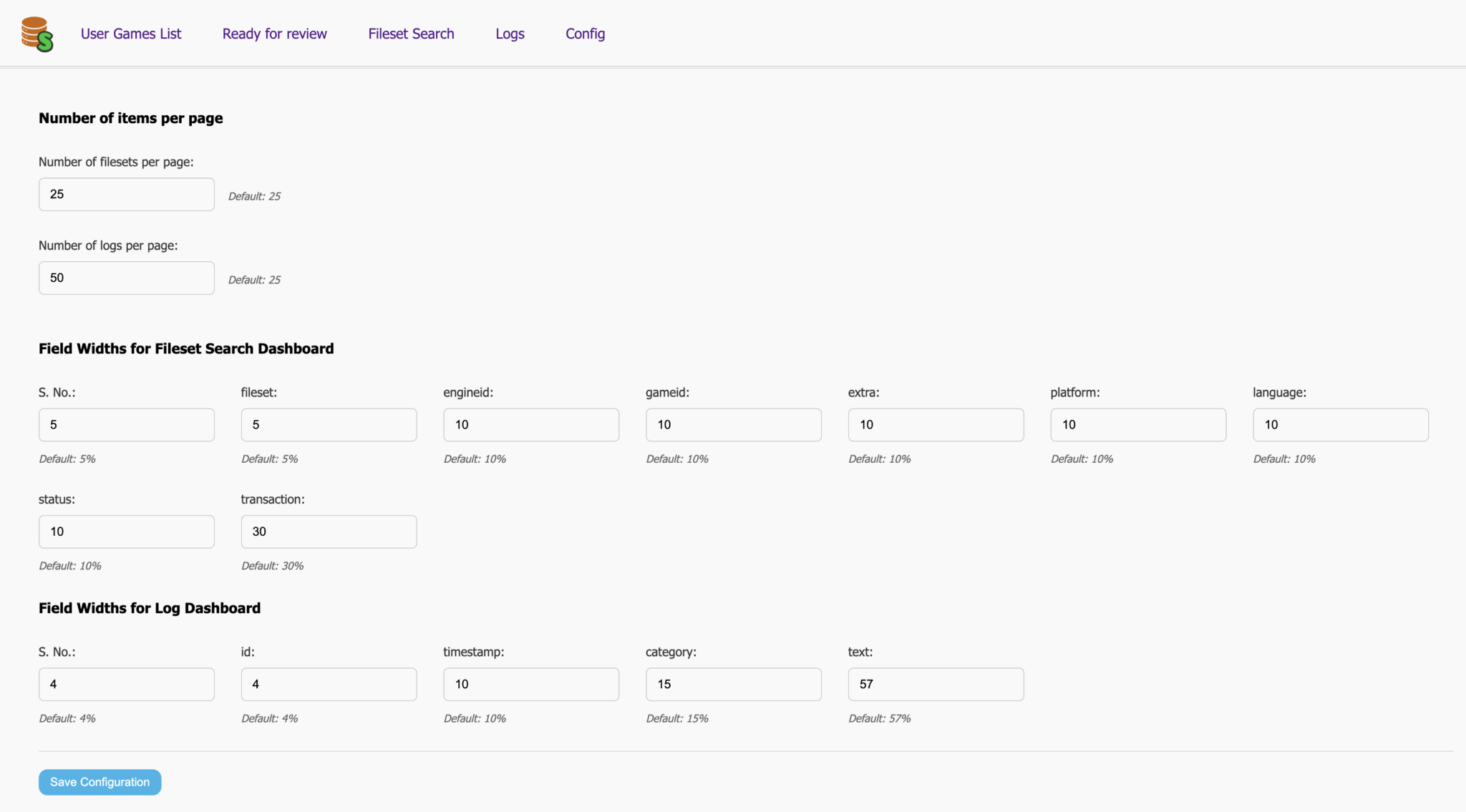Click the language width input field

[x=1341, y=425]
